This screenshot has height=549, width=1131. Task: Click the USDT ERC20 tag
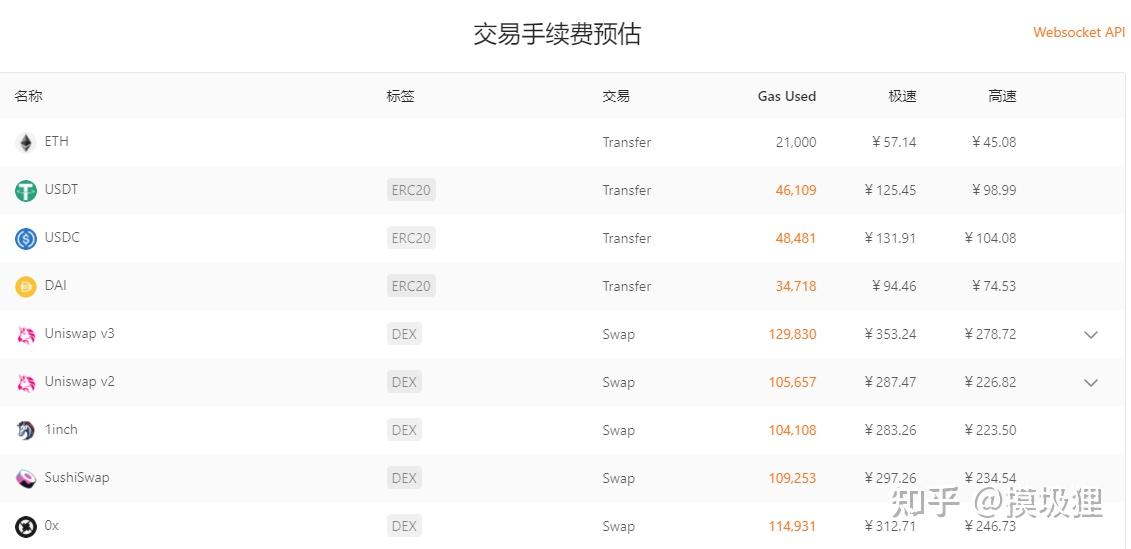click(411, 190)
